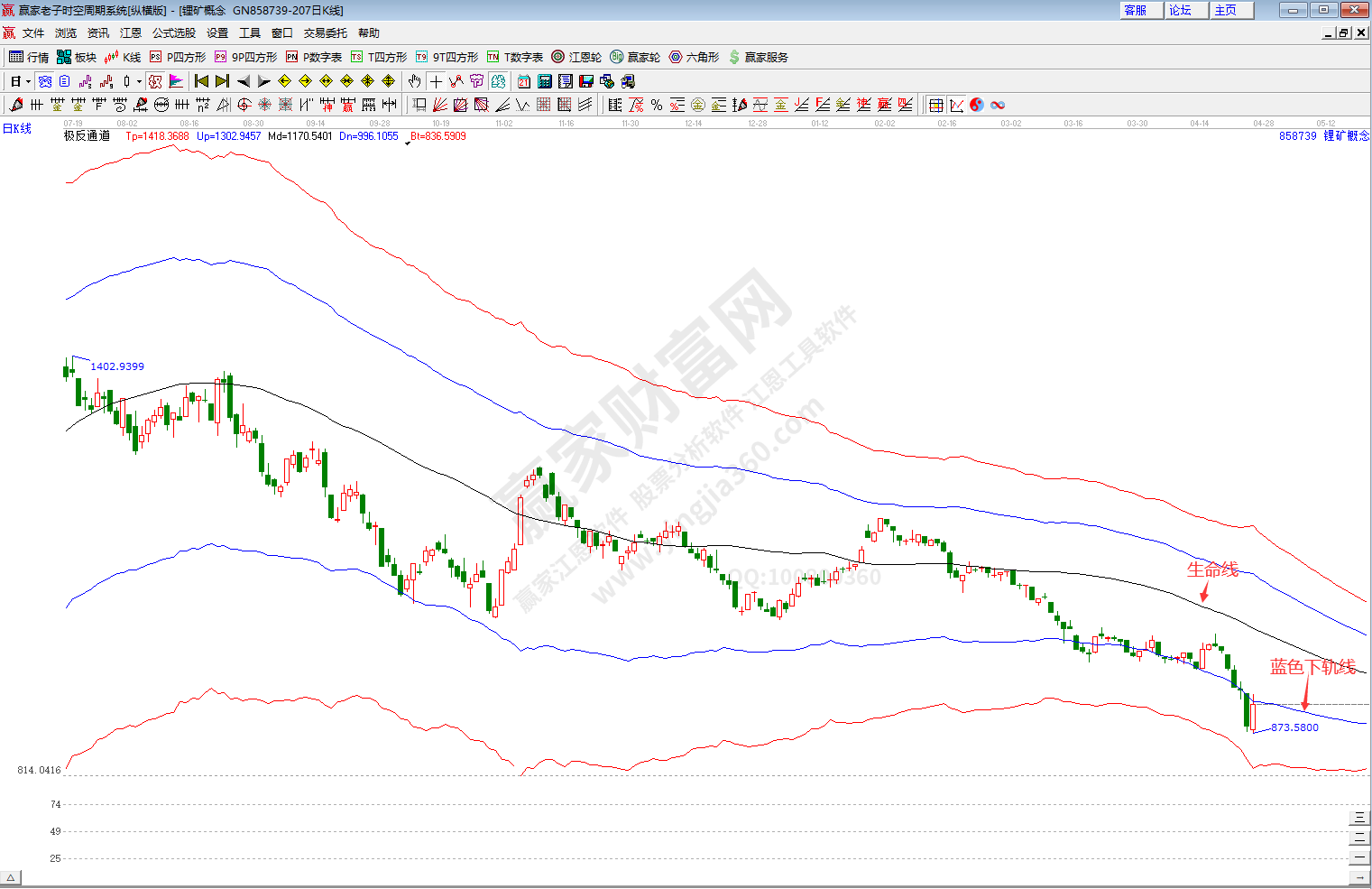Viewport: 1372px width, 889px height.
Task: Toggle the colored grid display button
Action: (936, 105)
